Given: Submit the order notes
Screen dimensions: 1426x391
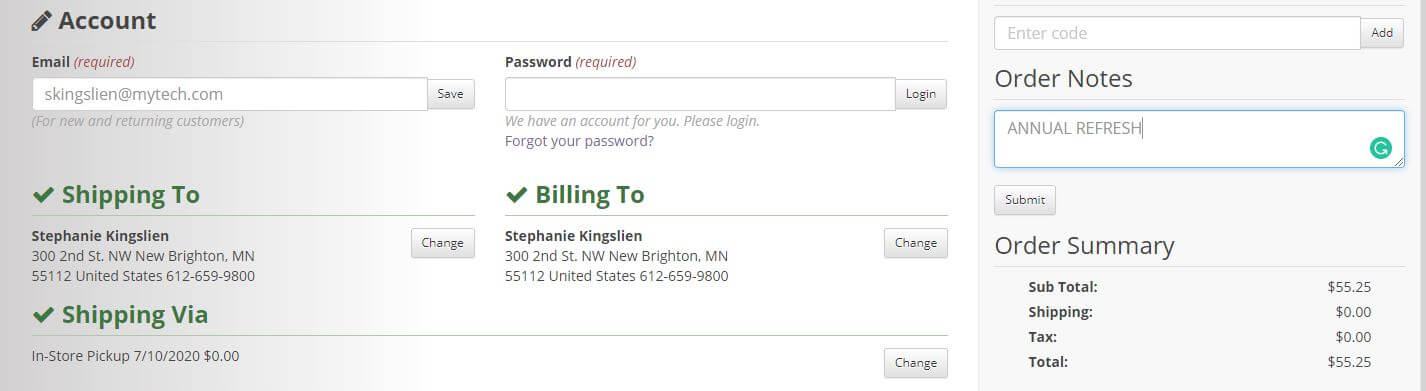Looking at the screenshot, I should tap(1025, 200).
